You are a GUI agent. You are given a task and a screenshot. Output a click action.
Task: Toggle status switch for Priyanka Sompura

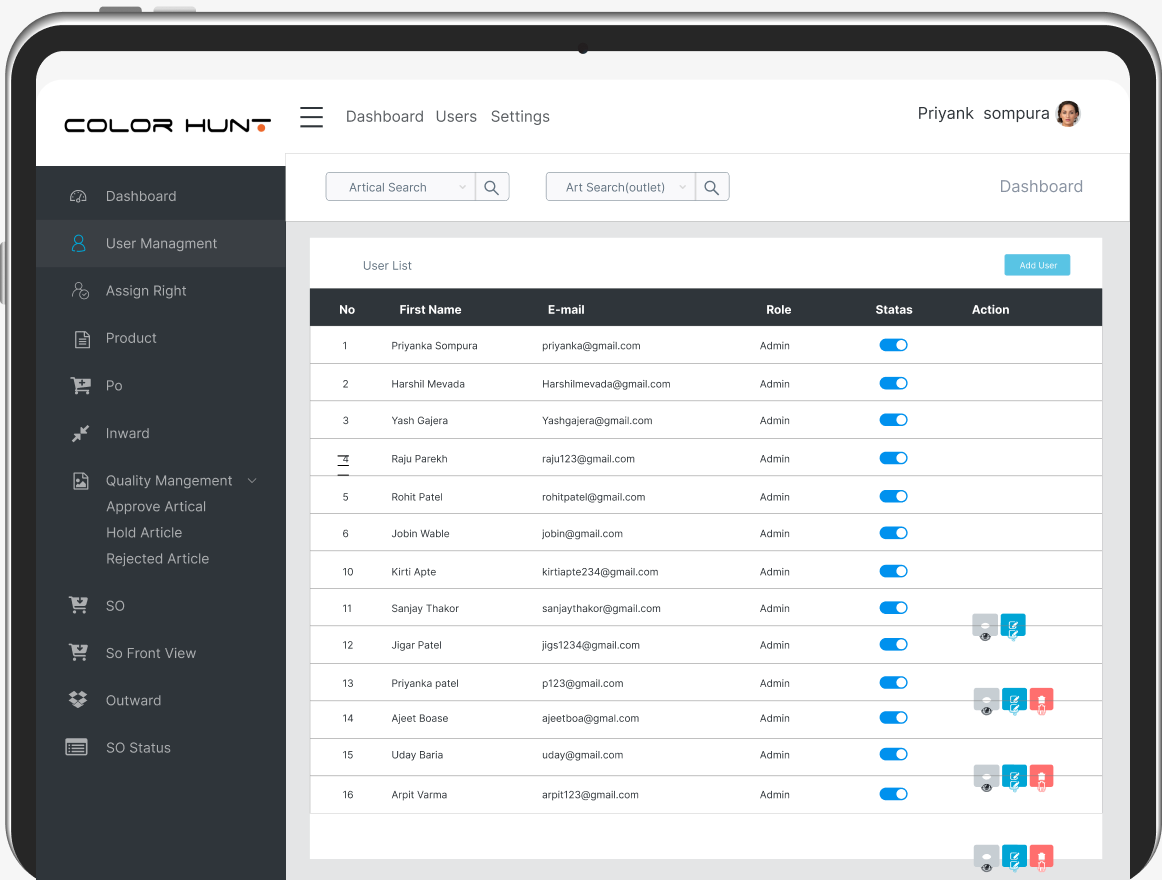pos(893,345)
